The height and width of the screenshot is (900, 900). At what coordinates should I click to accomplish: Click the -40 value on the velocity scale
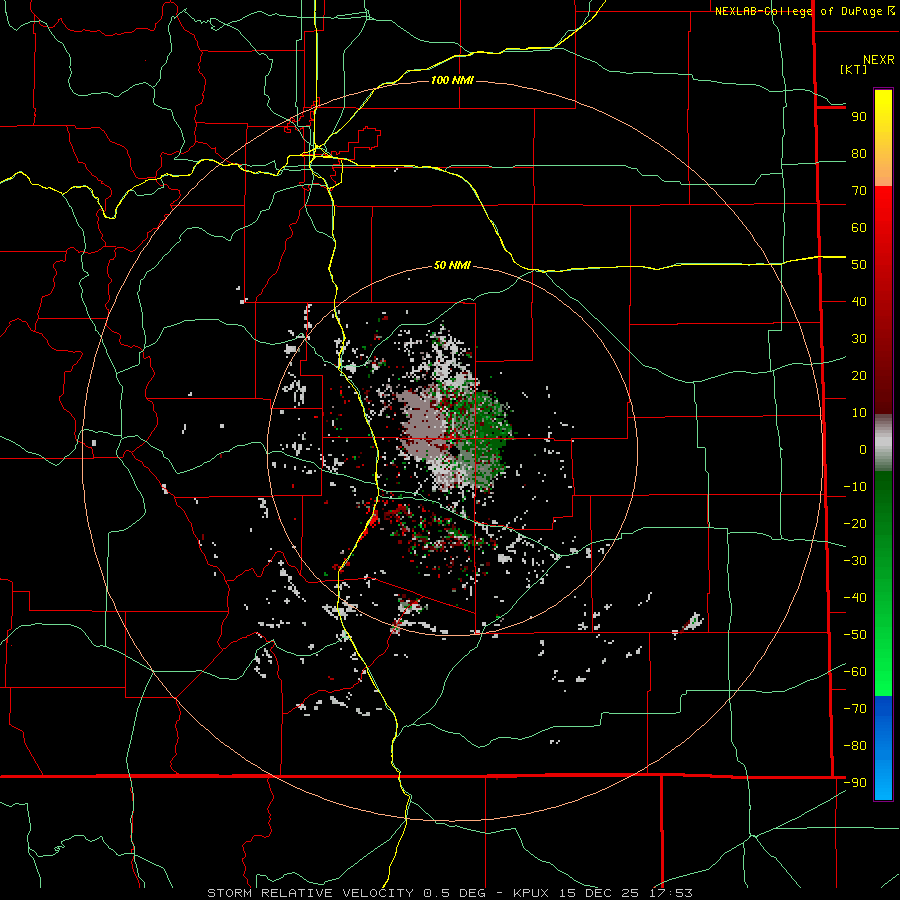[855, 598]
